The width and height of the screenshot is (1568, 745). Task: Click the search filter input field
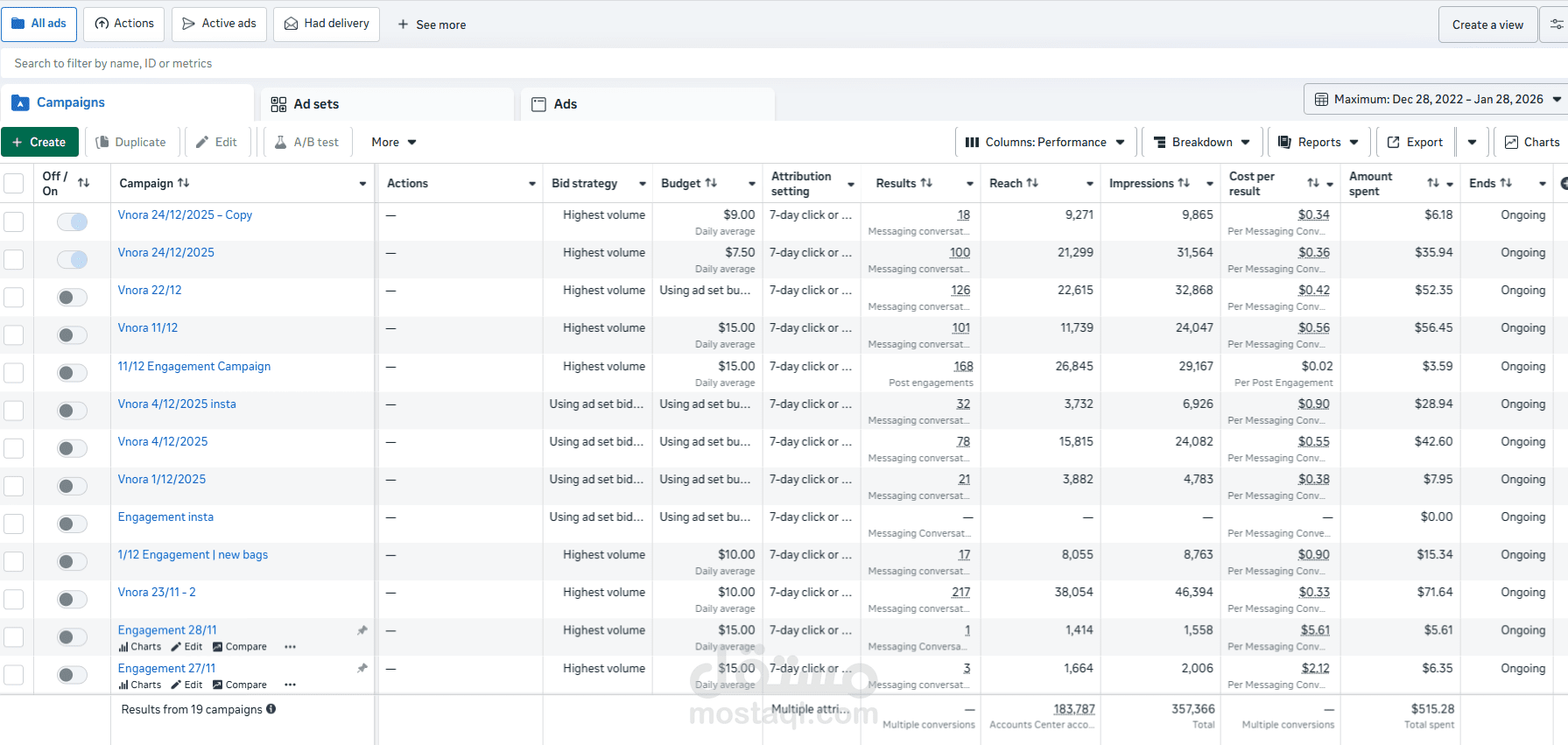[438, 63]
